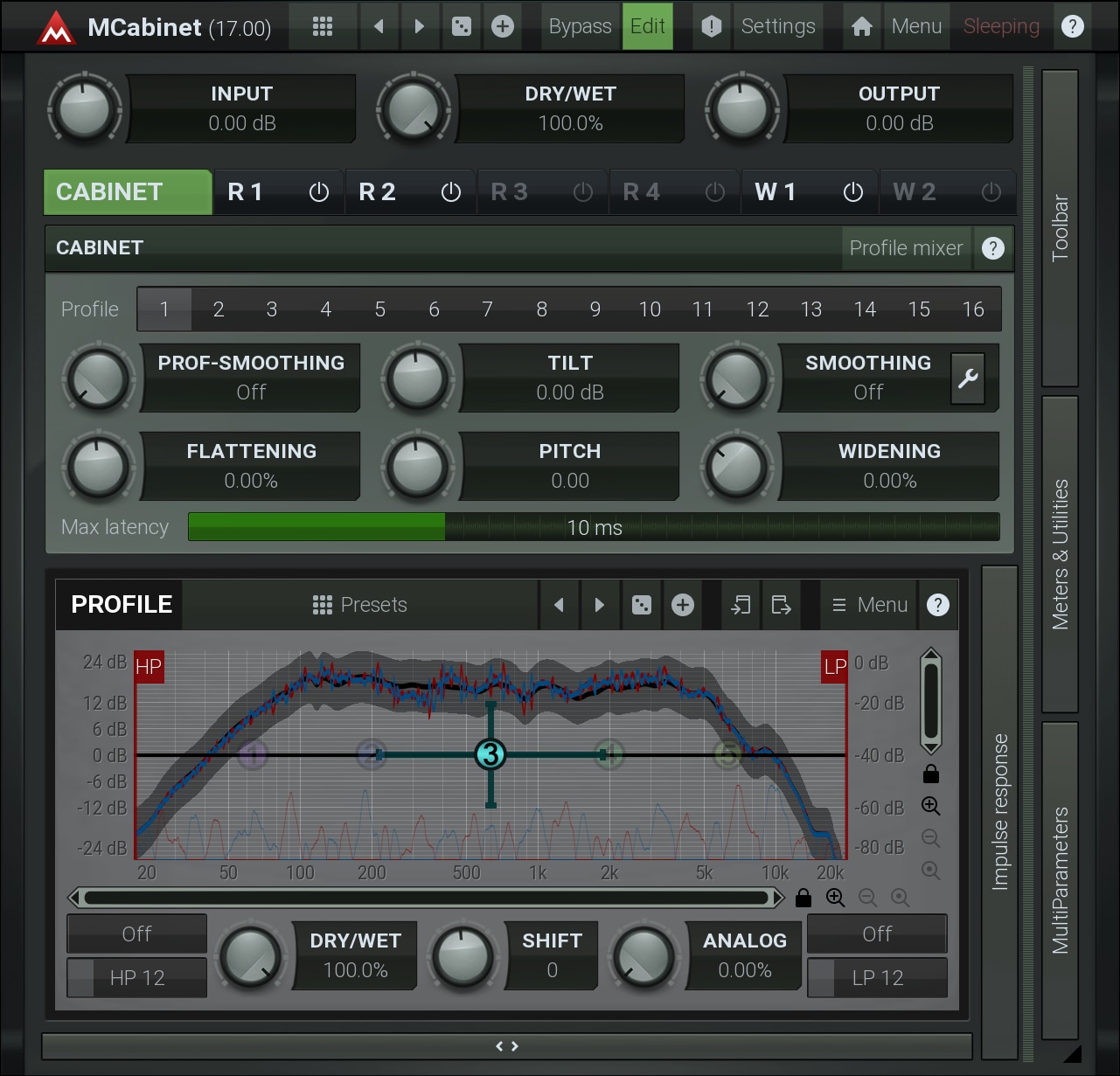Open the Menu in PROFILE header
Viewport: 1120px width, 1076px height.
(x=869, y=605)
